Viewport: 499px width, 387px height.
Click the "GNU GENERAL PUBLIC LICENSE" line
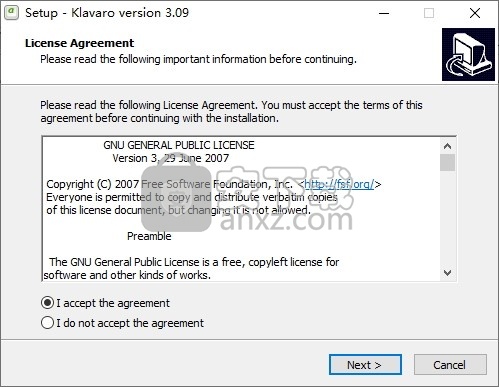click(x=179, y=145)
